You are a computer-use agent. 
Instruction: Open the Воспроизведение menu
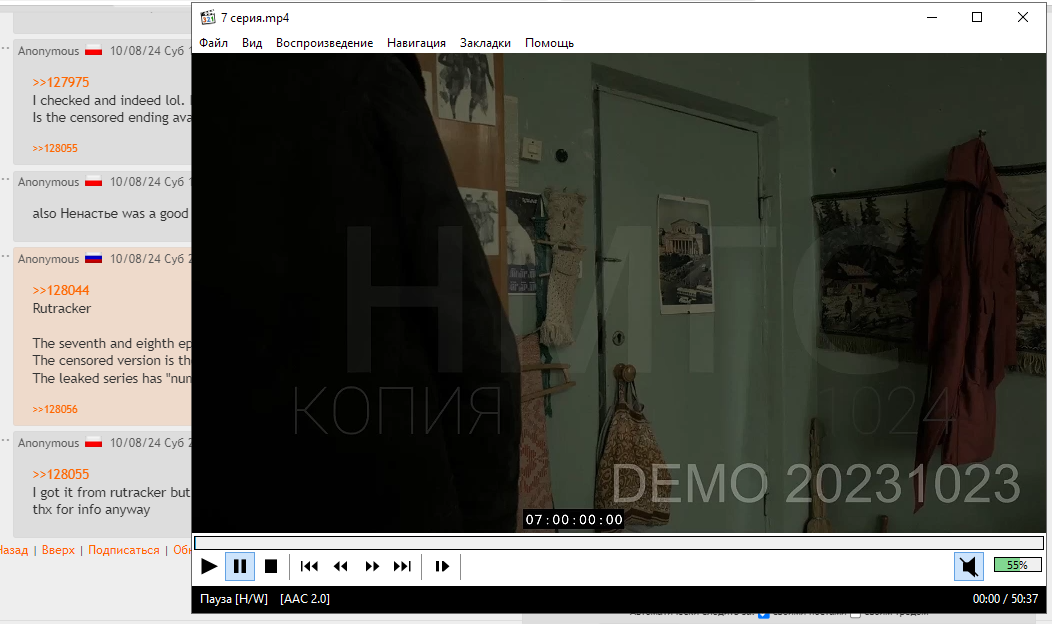coord(324,43)
